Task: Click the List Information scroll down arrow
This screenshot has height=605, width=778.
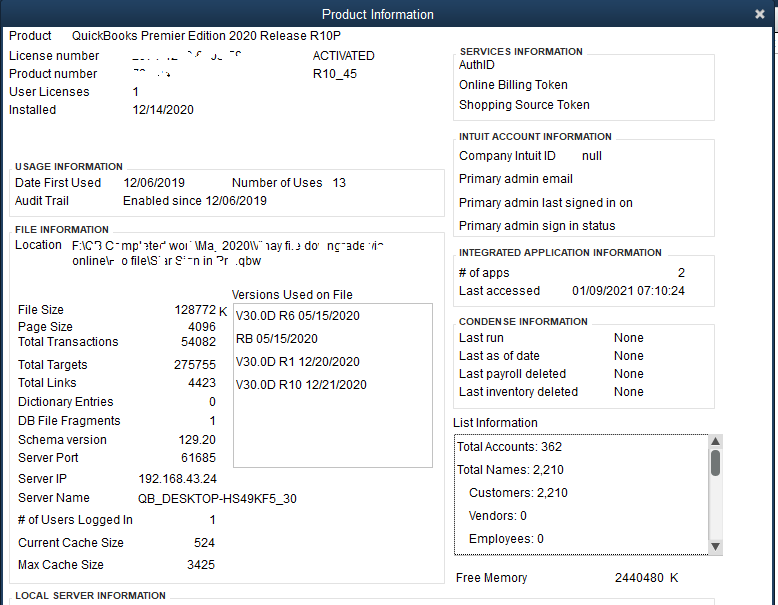Action: point(715,546)
